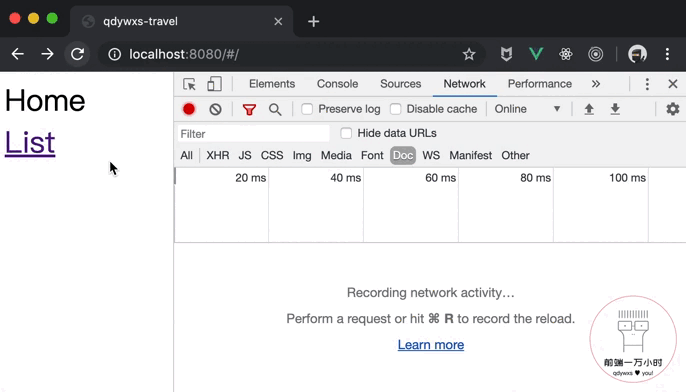This screenshot has height=392, width=686.
Task: Export HAR with the download arrow
Action: 615,109
